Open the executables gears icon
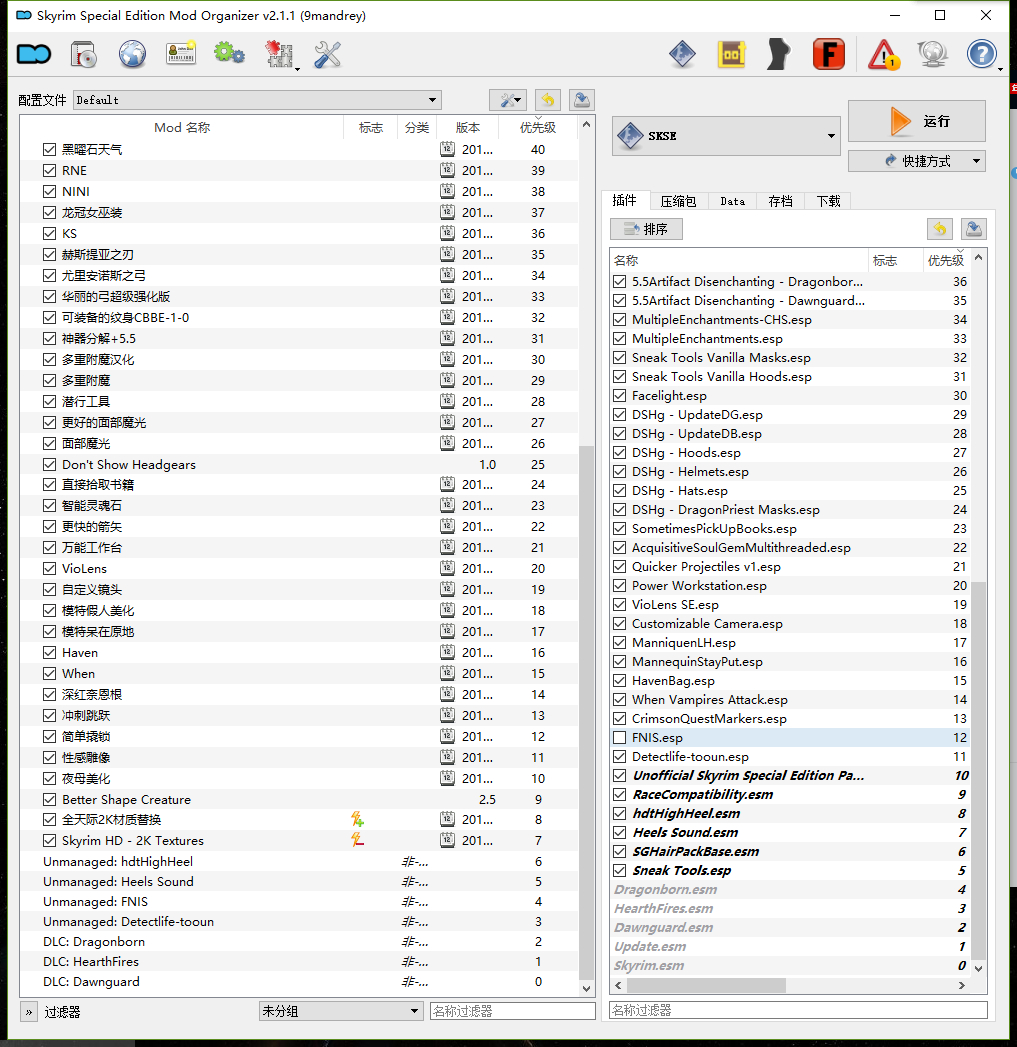This screenshot has width=1017, height=1047. (x=230, y=53)
